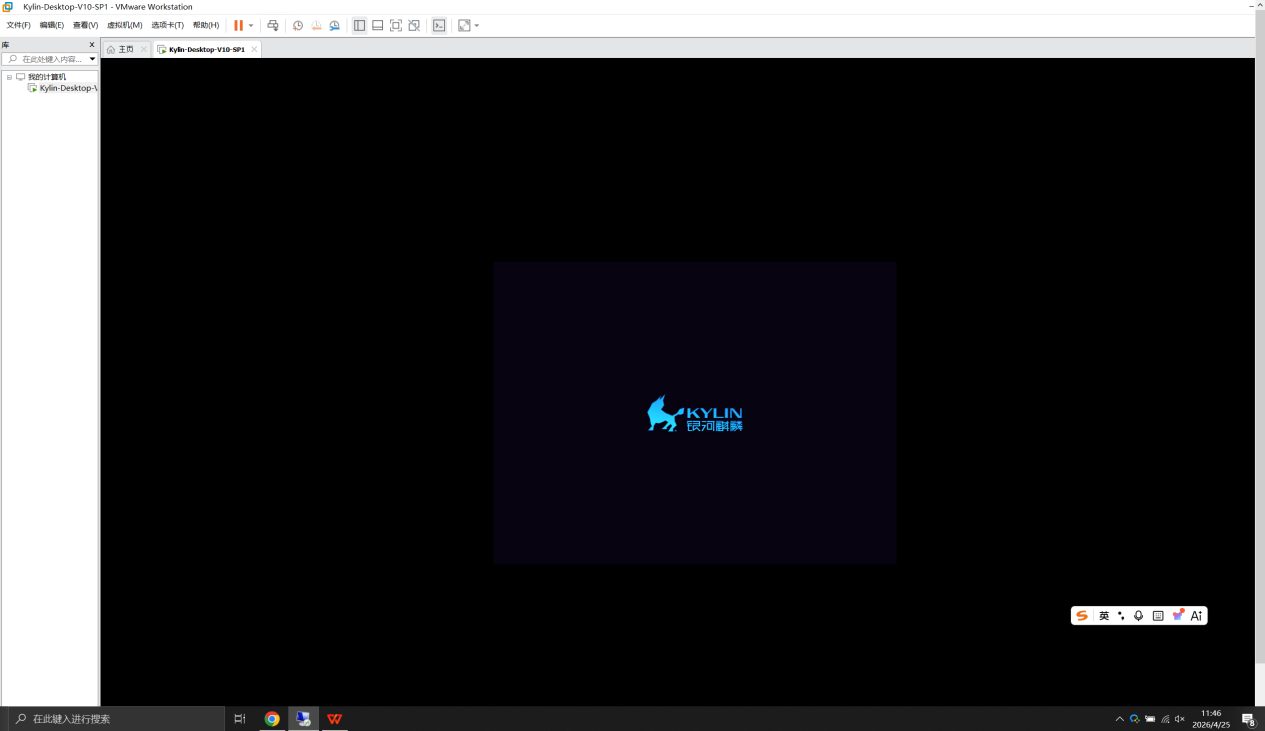Image resolution: width=1265 pixels, height=731 pixels.
Task: Click the stretch guest display icon
Action: tap(464, 25)
